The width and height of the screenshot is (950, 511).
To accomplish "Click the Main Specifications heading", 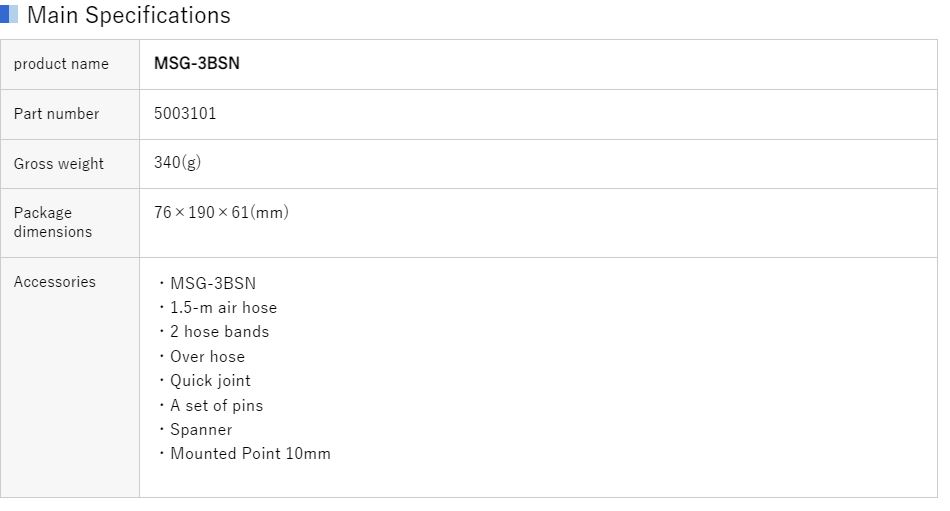I will tap(128, 15).
